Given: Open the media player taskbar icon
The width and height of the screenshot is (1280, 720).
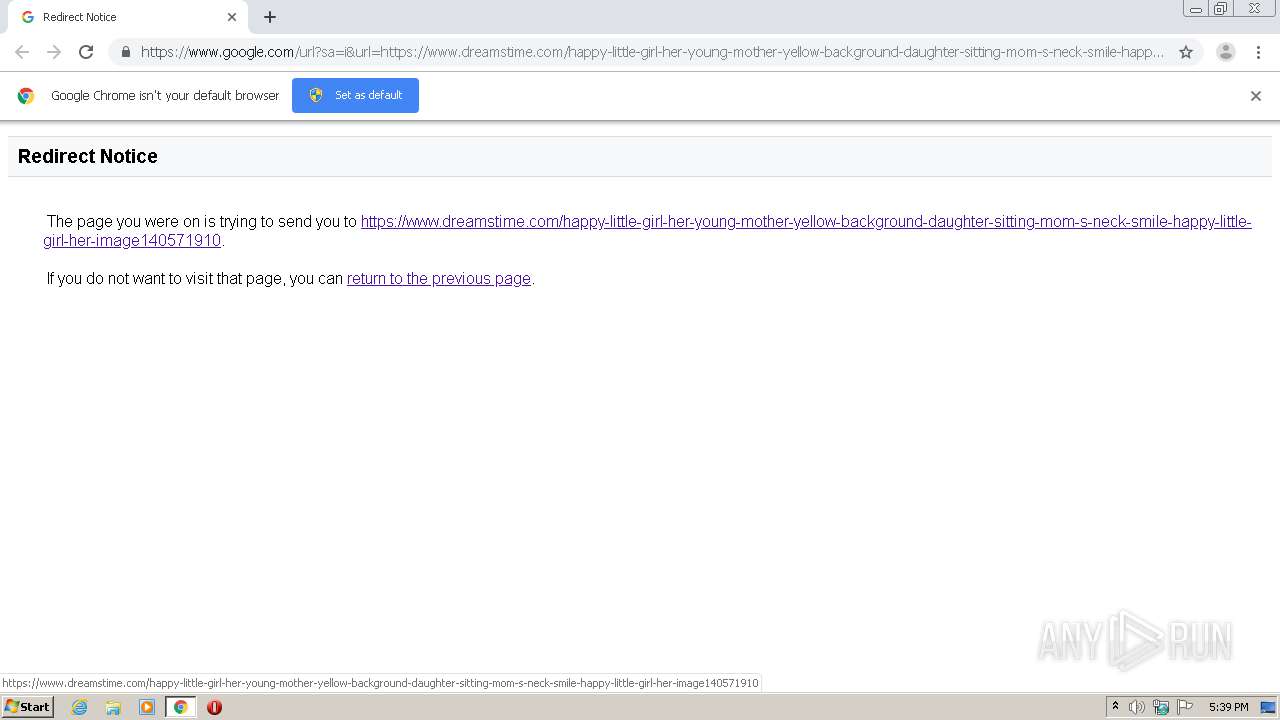Looking at the screenshot, I should pos(147,707).
